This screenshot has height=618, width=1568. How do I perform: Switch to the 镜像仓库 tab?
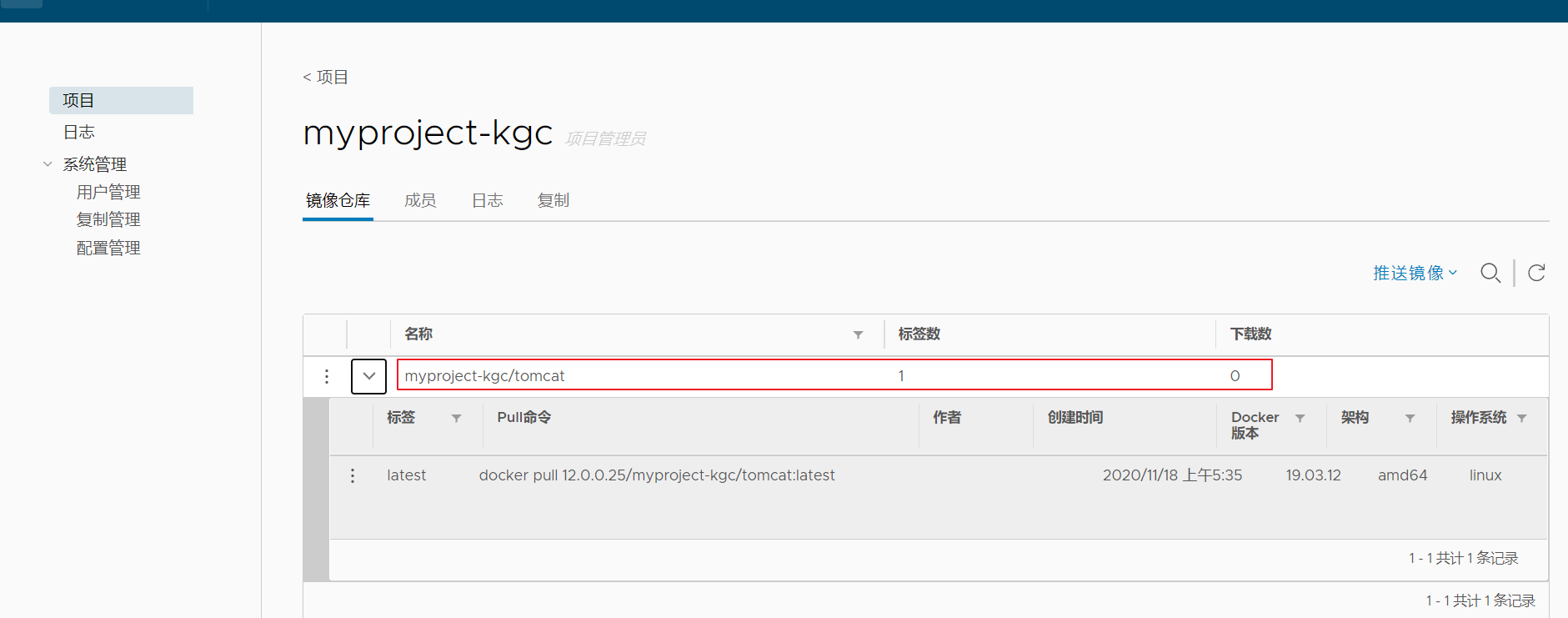pyautogui.click(x=338, y=200)
